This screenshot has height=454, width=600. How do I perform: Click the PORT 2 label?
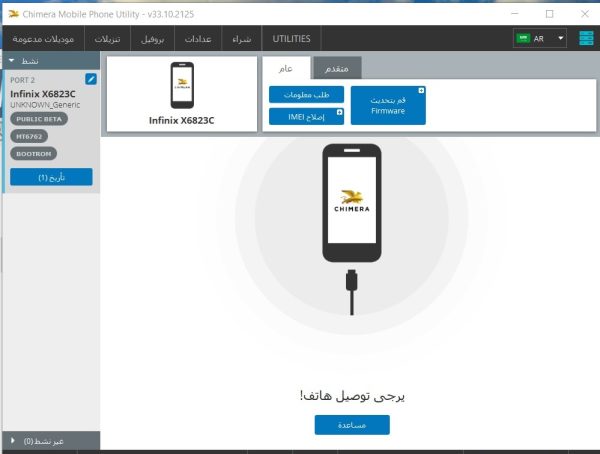coord(23,80)
